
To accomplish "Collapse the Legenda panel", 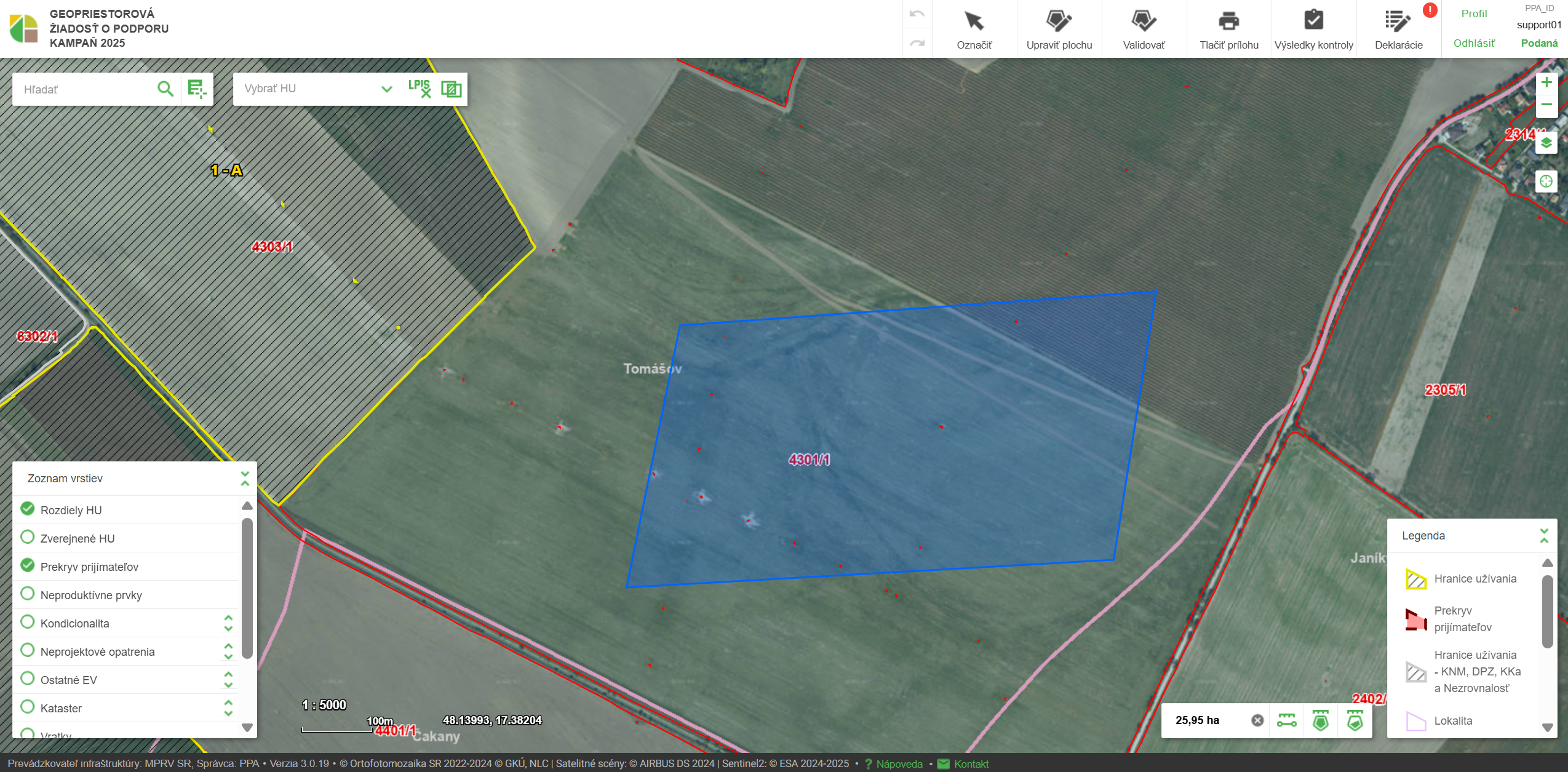I will point(1544,536).
